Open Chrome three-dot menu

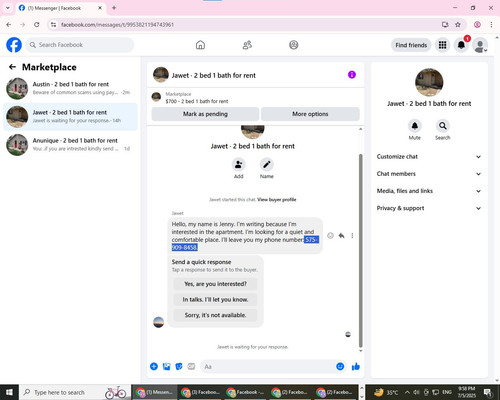coord(491,25)
